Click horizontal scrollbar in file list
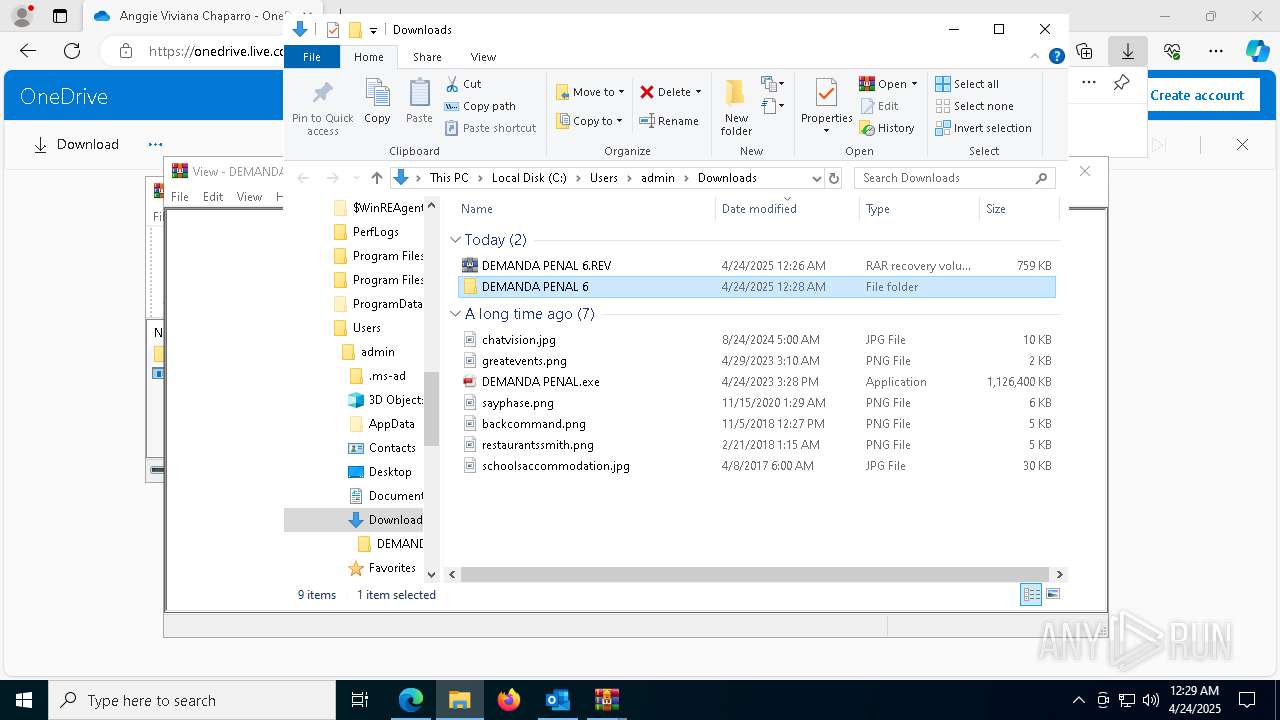The height and width of the screenshot is (720, 1280). point(755,575)
